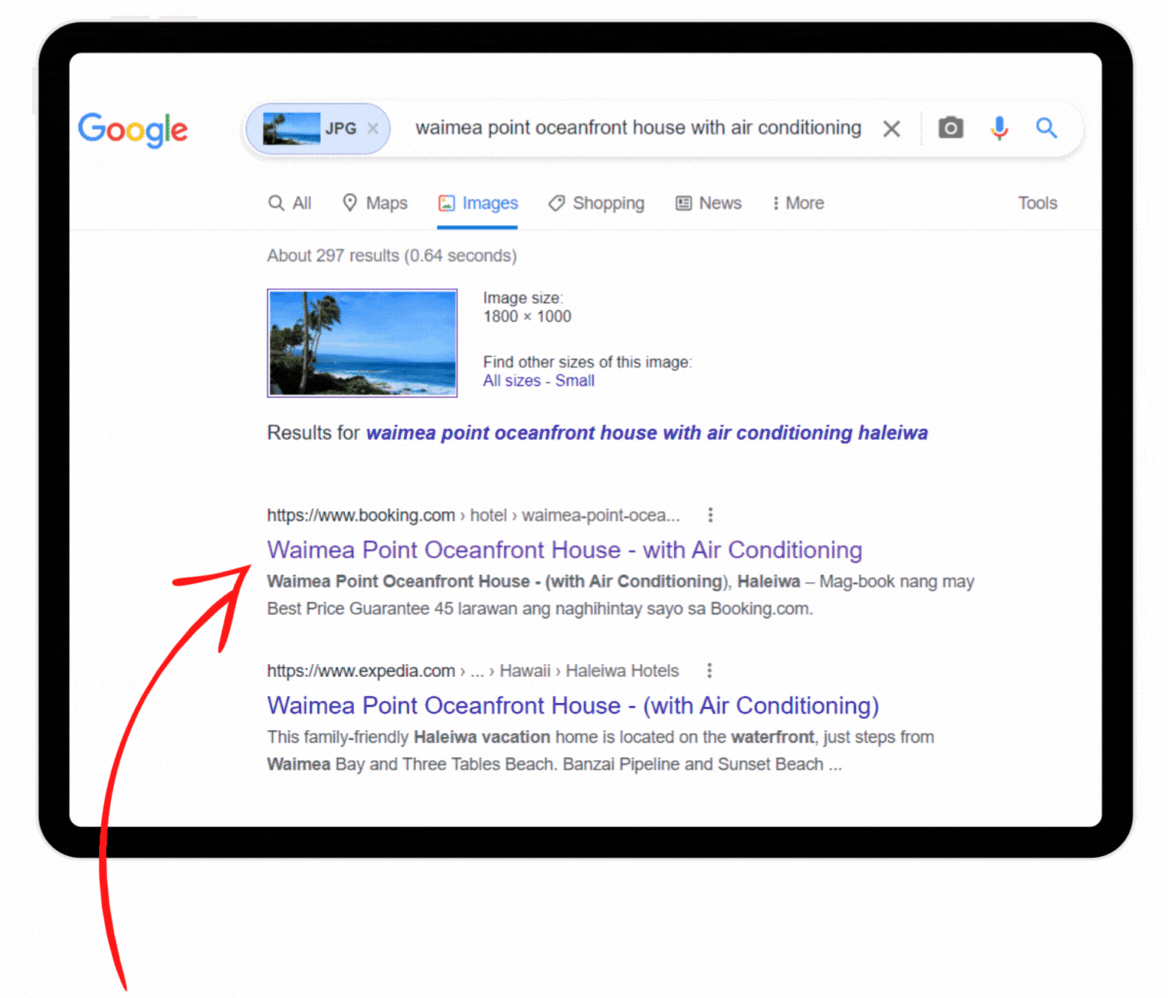Expand the Expedia breadcrumb ellipsis
The width and height of the screenshot is (1168, 998).
(x=477, y=671)
